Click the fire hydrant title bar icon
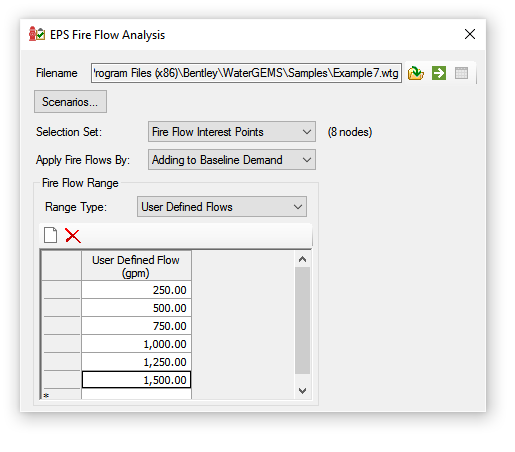The image size is (515, 452). [x=37, y=34]
